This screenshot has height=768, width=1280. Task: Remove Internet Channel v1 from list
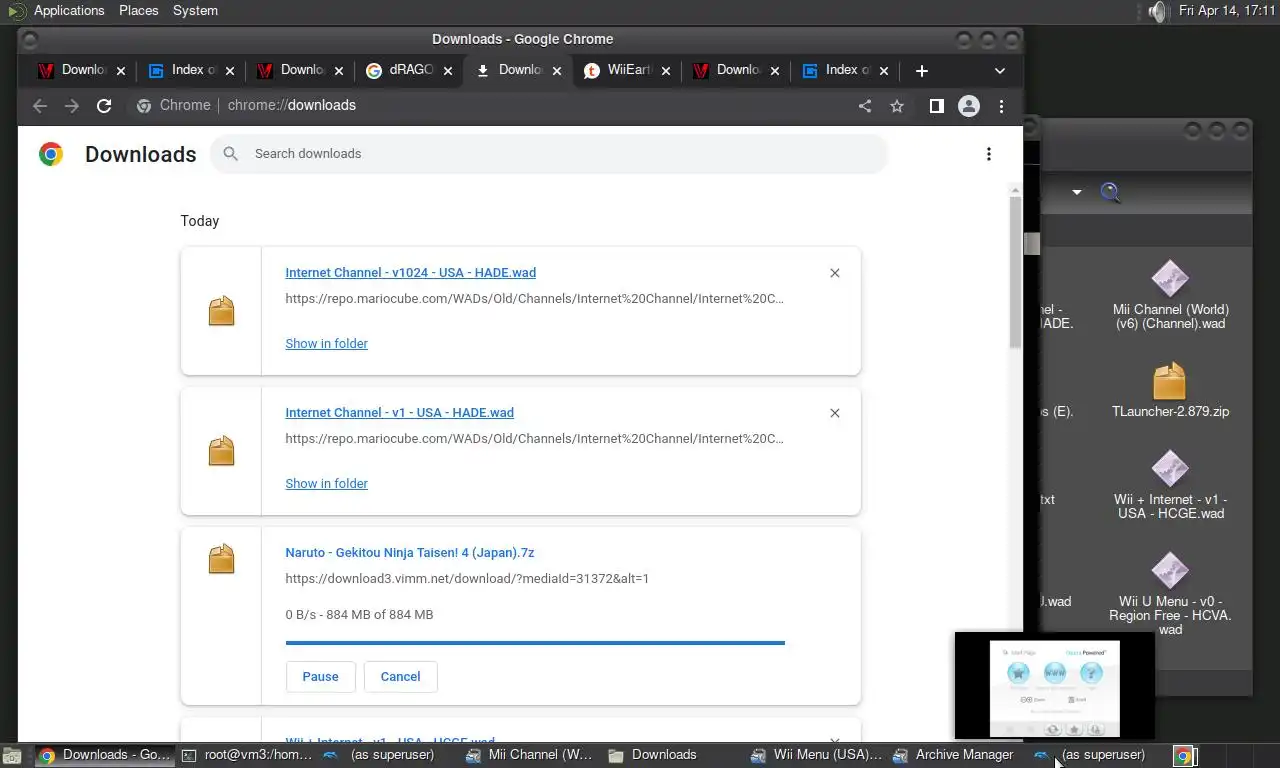[x=835, y=413]
